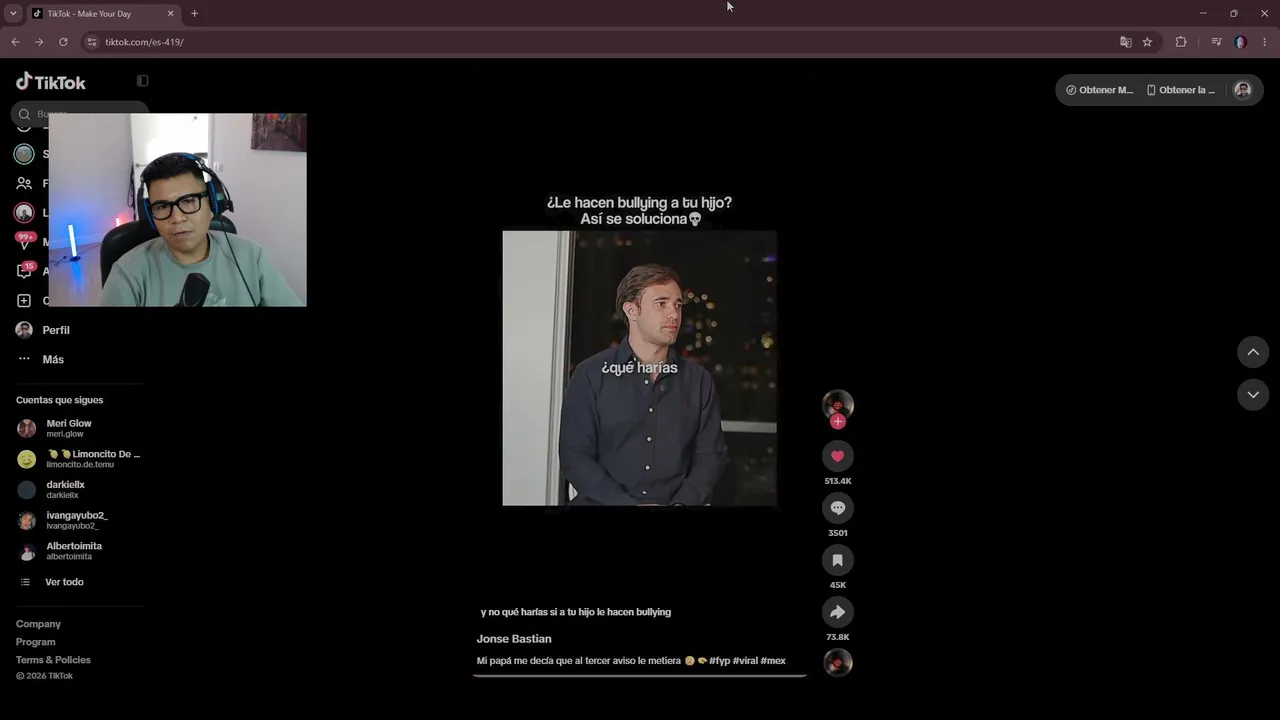The image size is (1280, 720).
Task: Open the #mex hashtag
Action: coord(773,661)
